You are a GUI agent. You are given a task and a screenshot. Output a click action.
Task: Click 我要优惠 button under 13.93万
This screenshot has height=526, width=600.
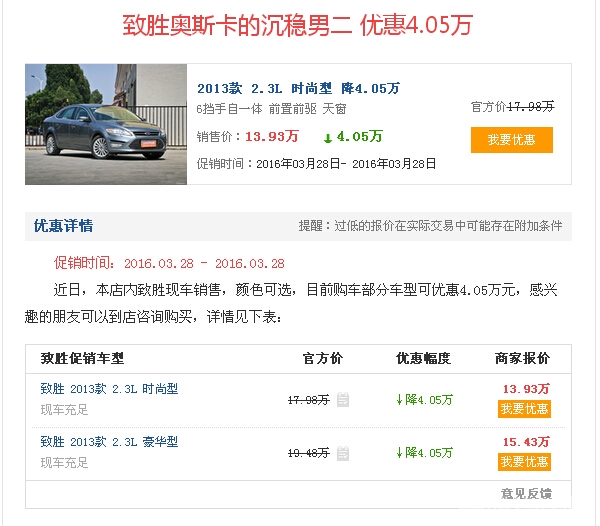524,409
